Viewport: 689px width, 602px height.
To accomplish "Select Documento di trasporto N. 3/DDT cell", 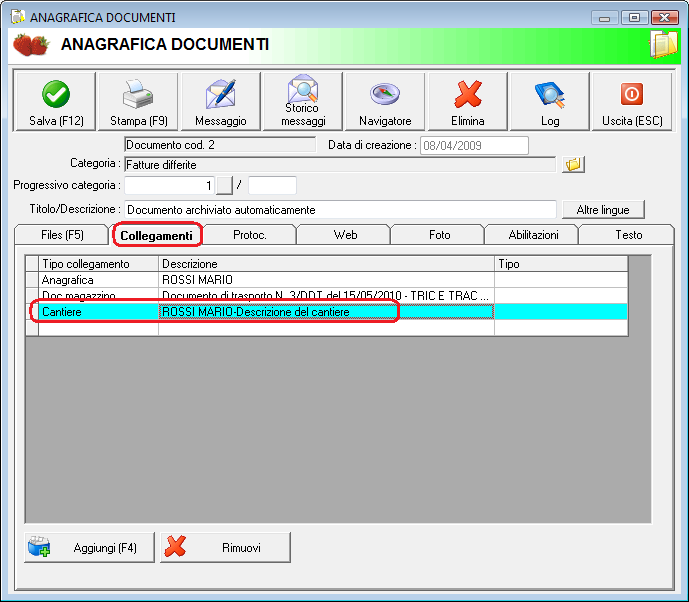I will point(326,296).
